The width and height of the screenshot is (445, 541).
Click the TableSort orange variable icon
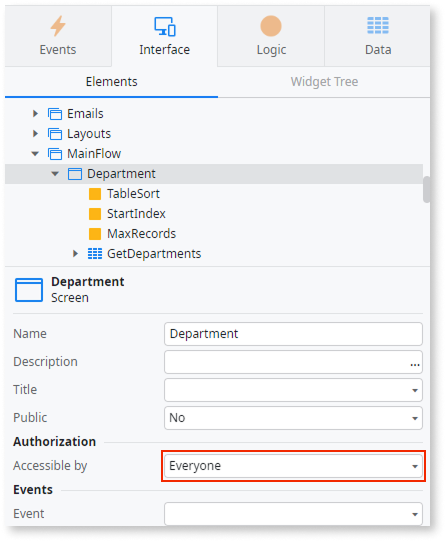(95, 194)
